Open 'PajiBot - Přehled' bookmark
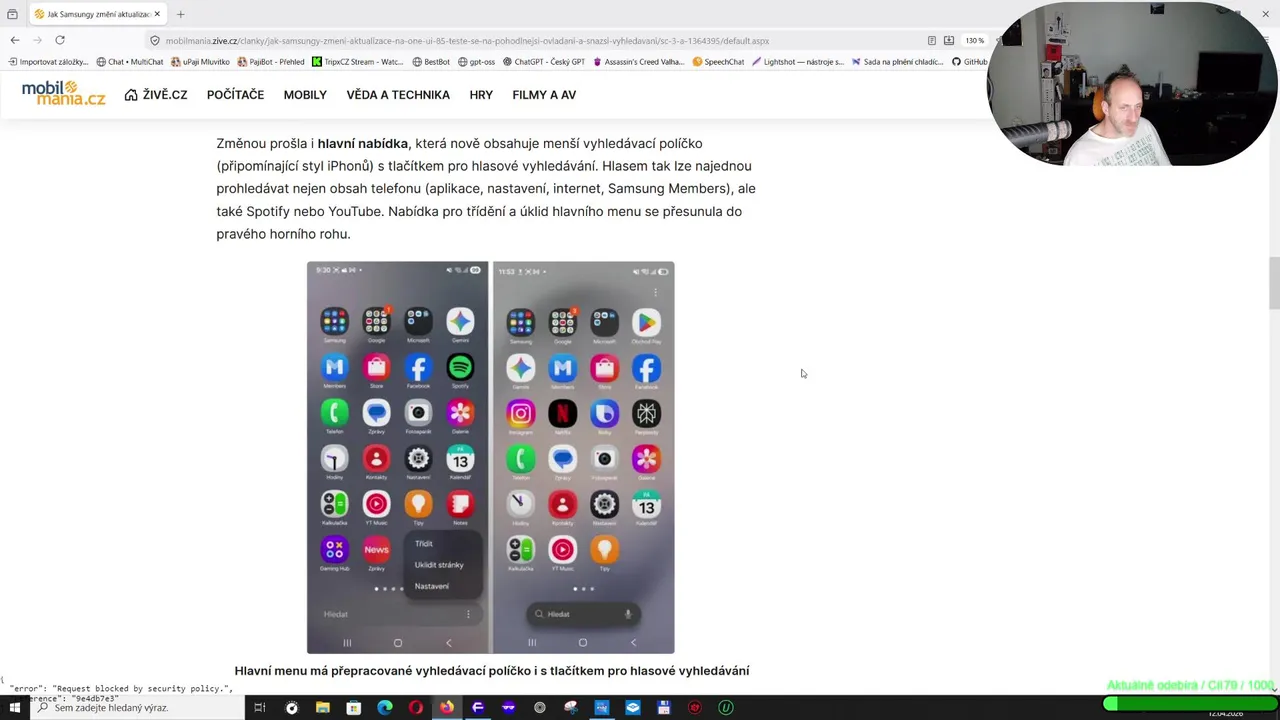 [x=270, y=62]
